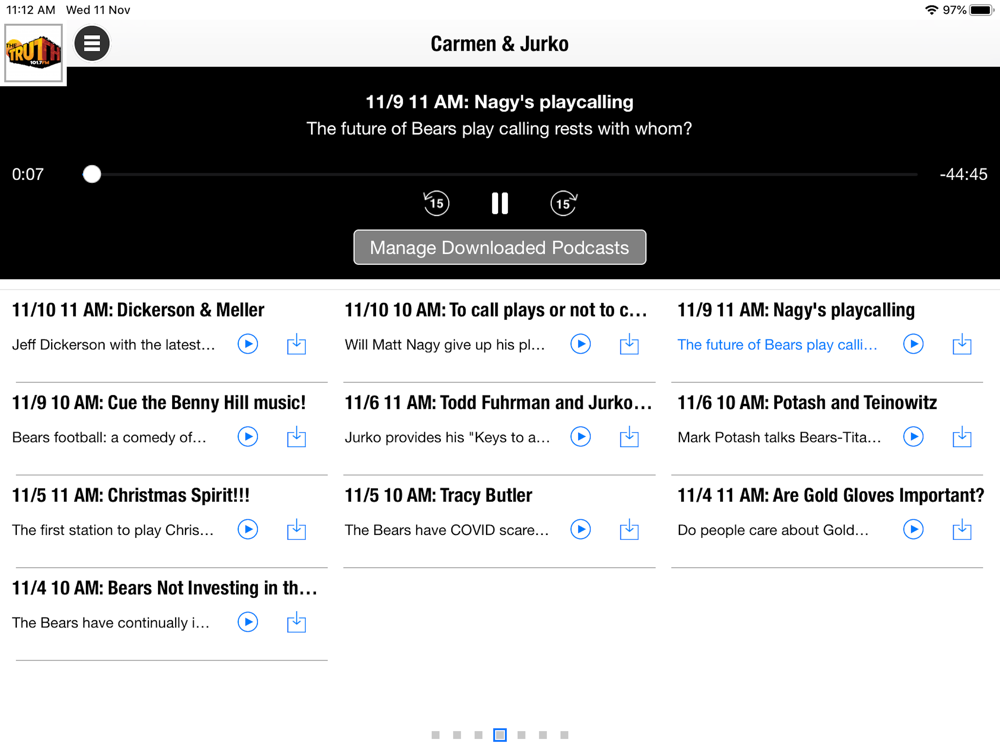
Task: Download Cue the Benny Hill music episode
Action: (297, 437)
